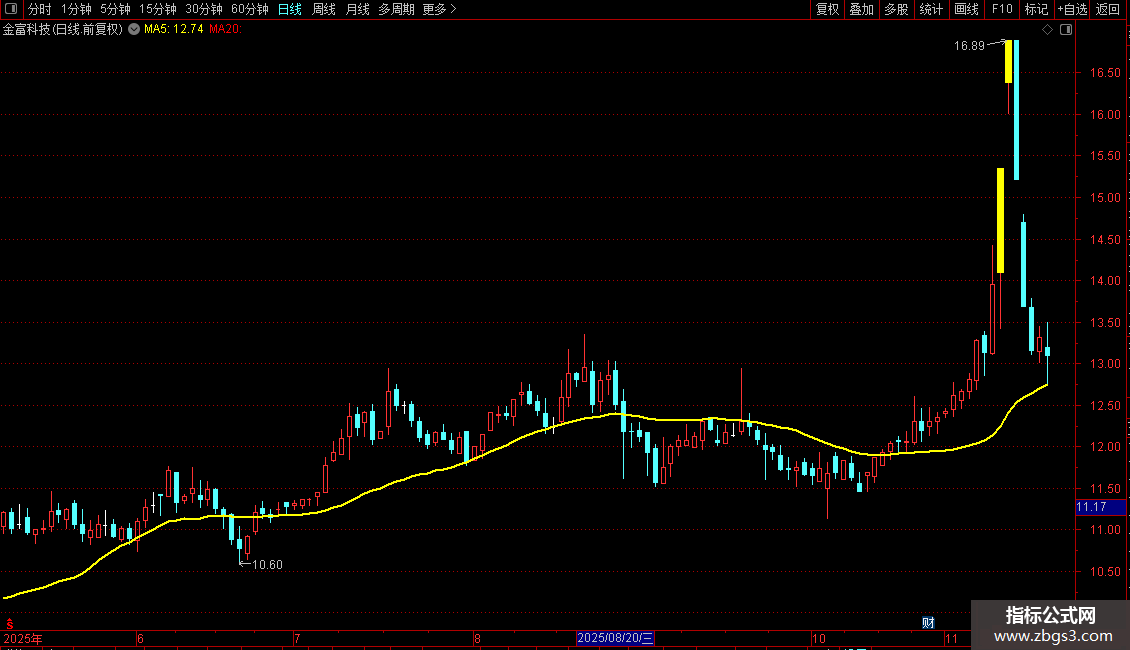Click the 统计 statistics button

931,9
